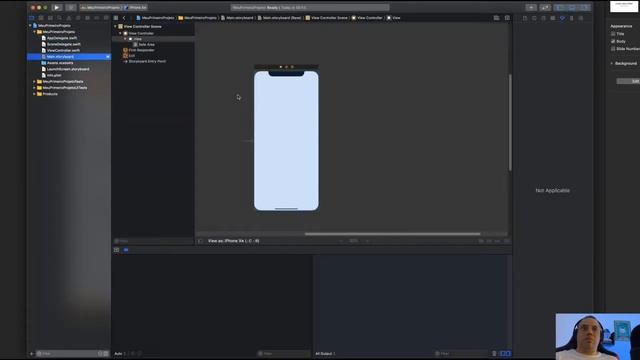Click the adjust editor options icon
This screenshot has width=640, height=360.
coord(496,18)
